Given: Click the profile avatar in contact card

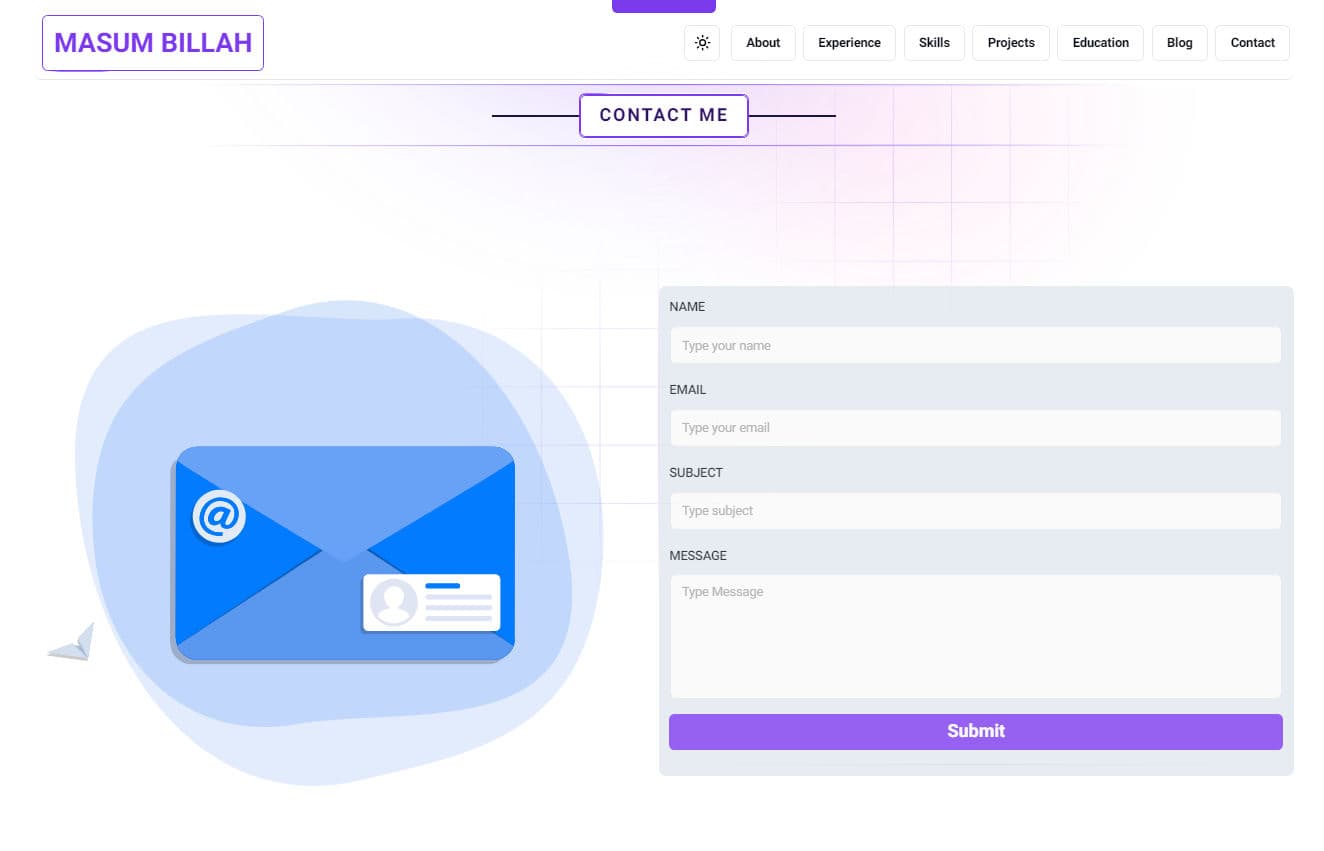Looking at the screenshot, I should tap(393, 602).
